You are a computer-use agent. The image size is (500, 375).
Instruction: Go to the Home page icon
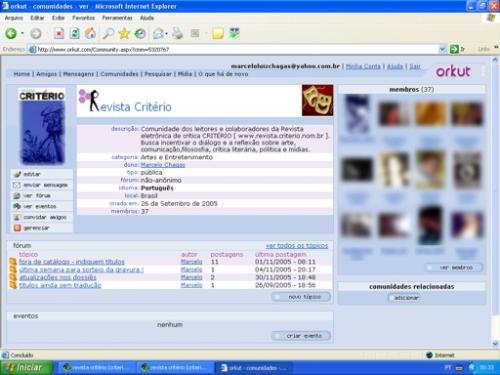pyautogui.click(x=90, y=33)
